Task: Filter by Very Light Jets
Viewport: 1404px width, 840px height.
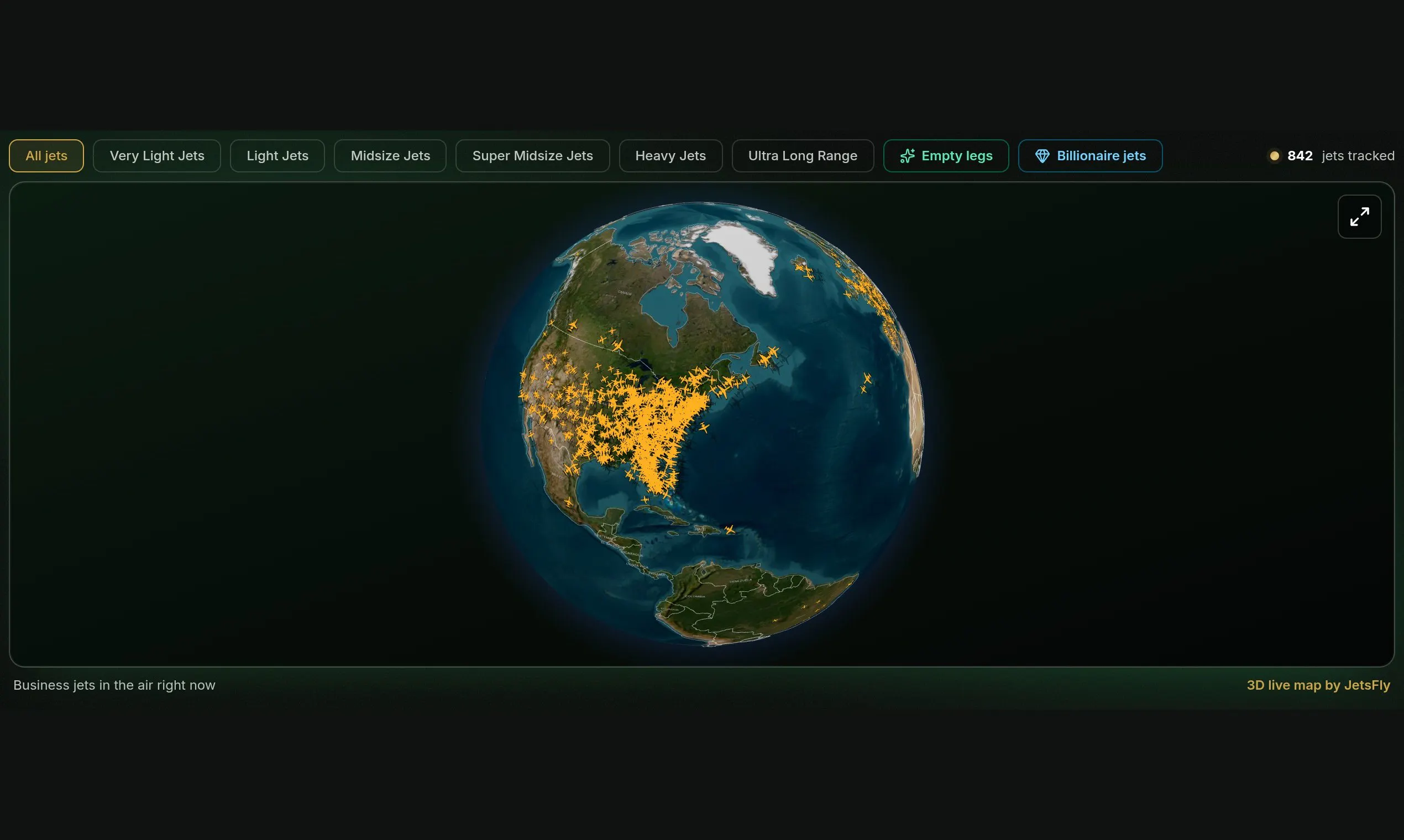Action: pos(157,156)
